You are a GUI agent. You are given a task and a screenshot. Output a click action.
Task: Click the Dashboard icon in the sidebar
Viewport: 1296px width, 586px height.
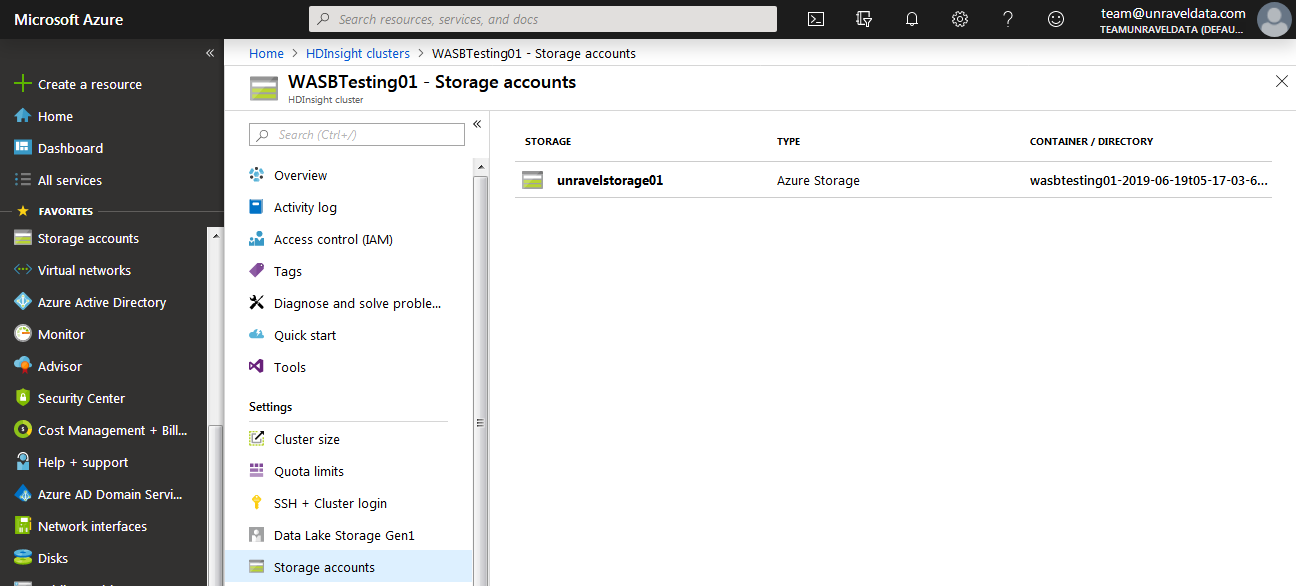click(x=23, y=148)
